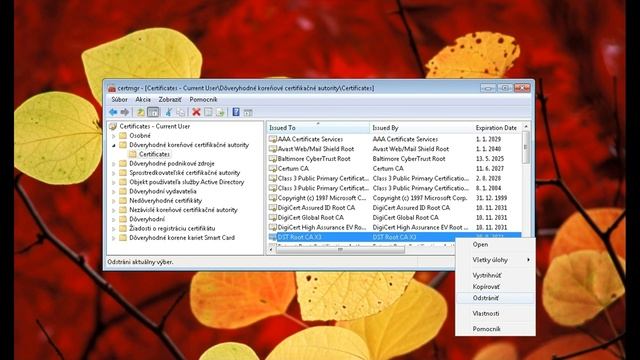This screenshot has width=640, height=360.
Task: Click the certificate icon of Baltimore CyberTrust Root
Action: pyautogui.click(x=273, y=159)
